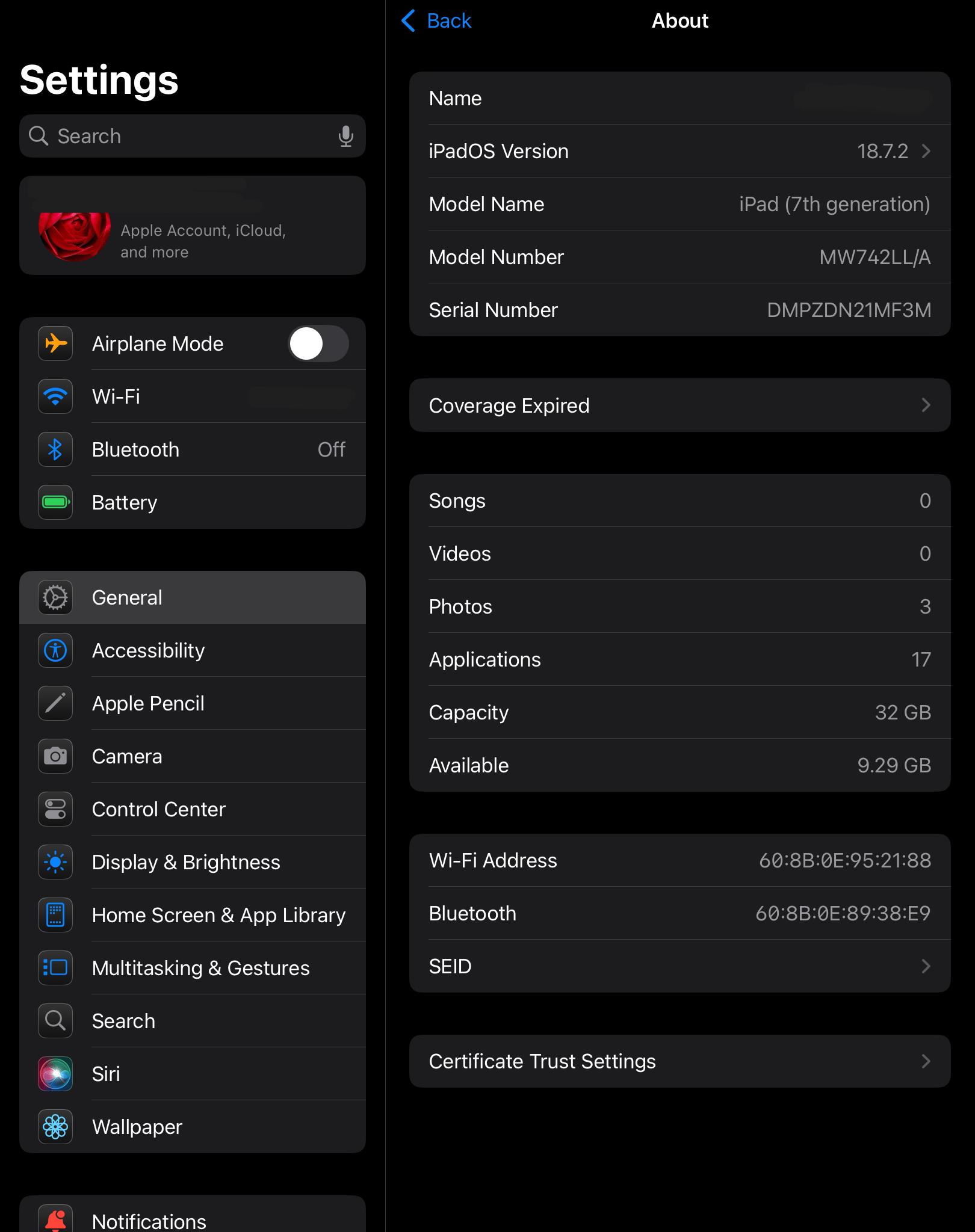Go Back from About page
Screen dimensions: 975x1232
436,20
